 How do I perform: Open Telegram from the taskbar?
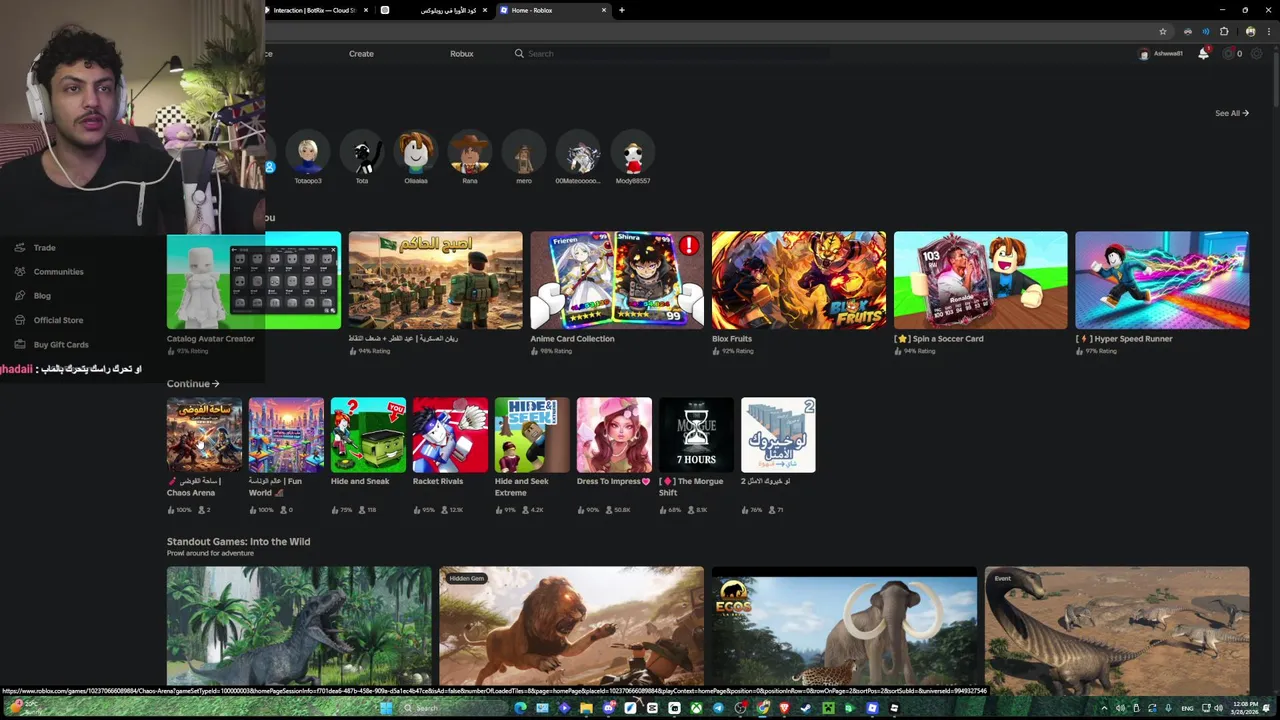(x=718, y=708)
